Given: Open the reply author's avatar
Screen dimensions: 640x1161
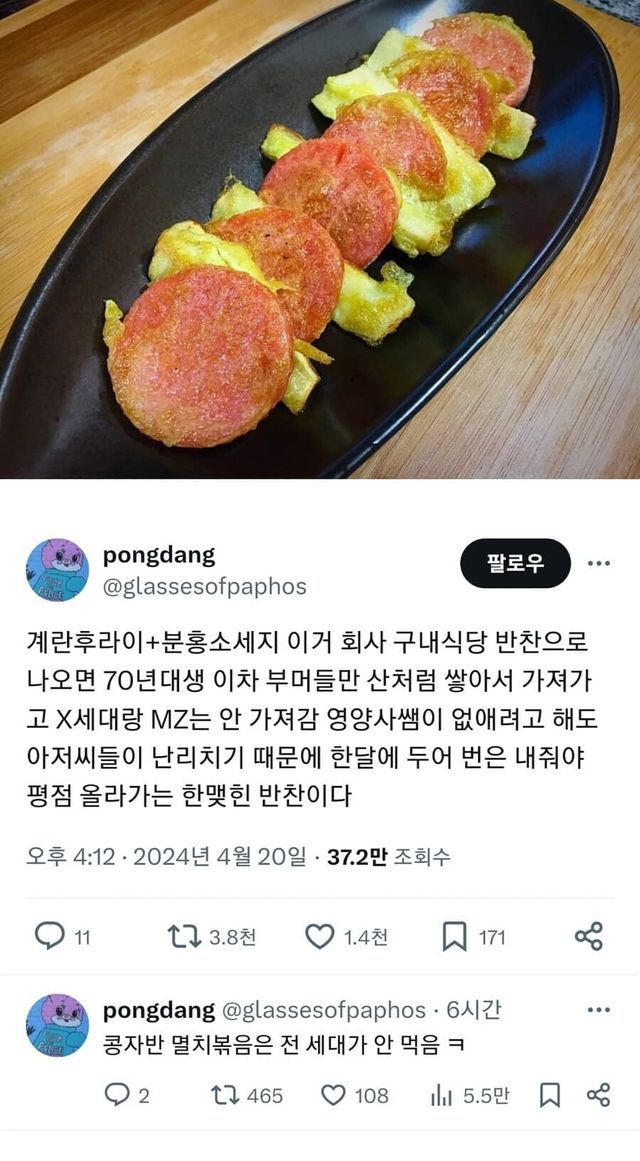Looking at the screenshot, I should point(57,1025).
